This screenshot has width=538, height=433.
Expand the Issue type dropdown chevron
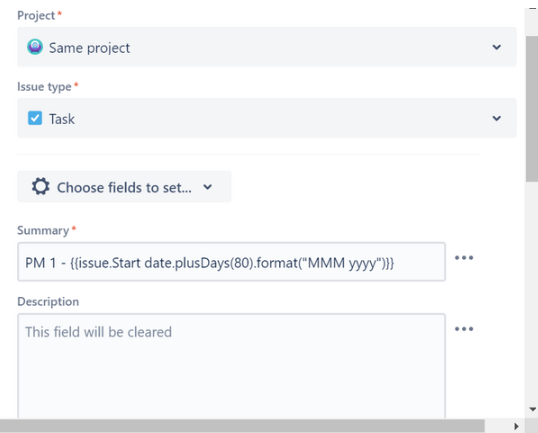(496, 118)
